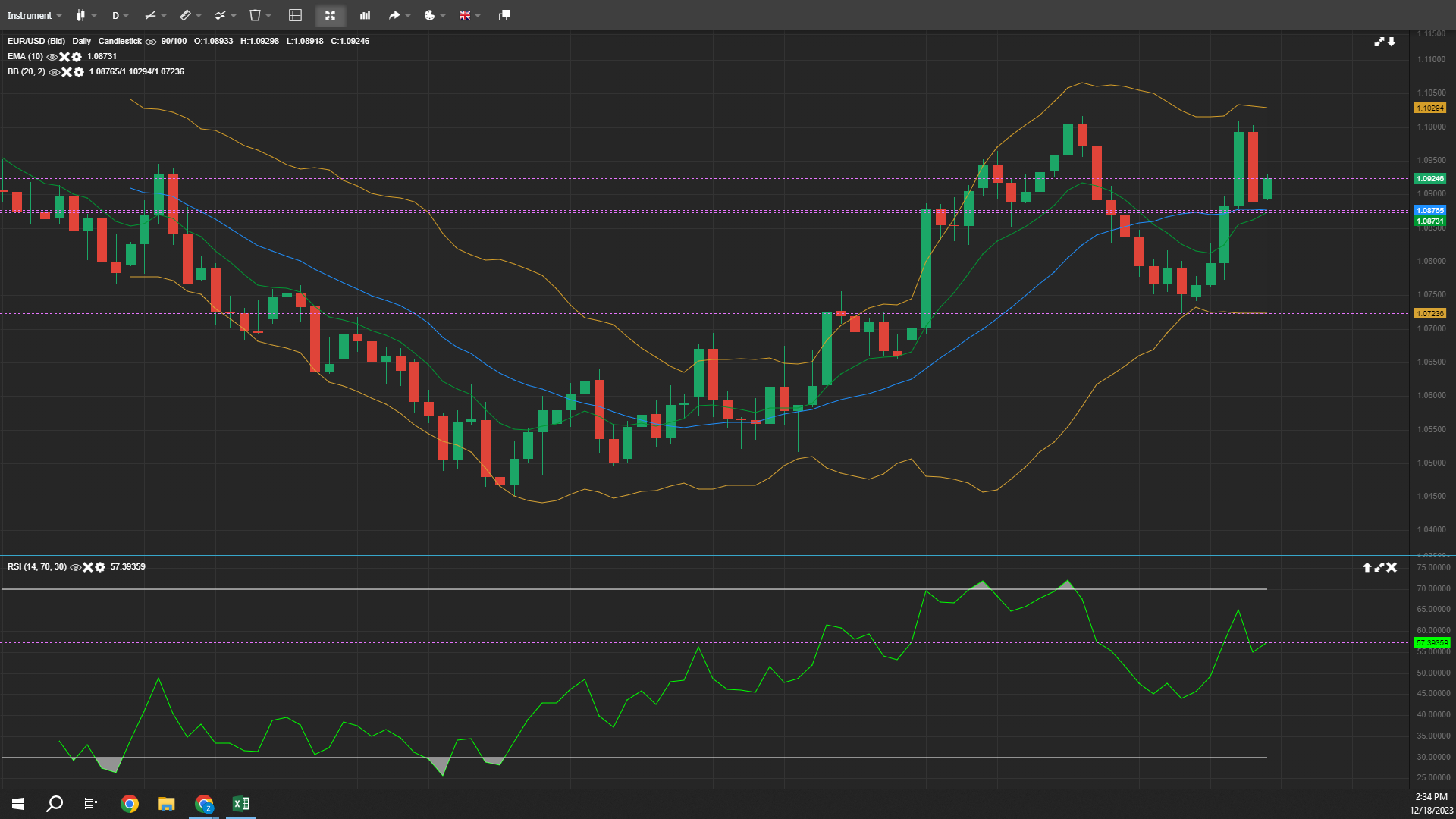Open the Windows Start menu
Viewport: 1456px width, 819px height.
(x=18, y=804)
